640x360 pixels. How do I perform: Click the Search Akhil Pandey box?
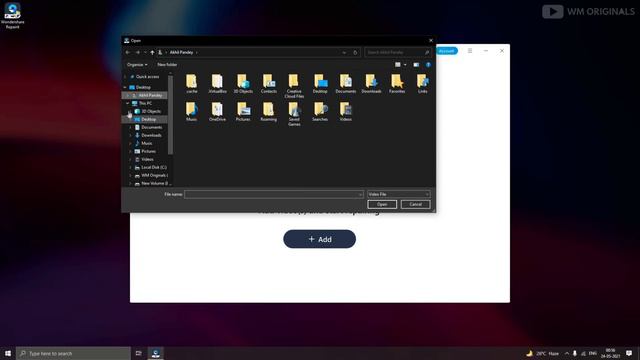pyautogui.click(x=398, y=52)
